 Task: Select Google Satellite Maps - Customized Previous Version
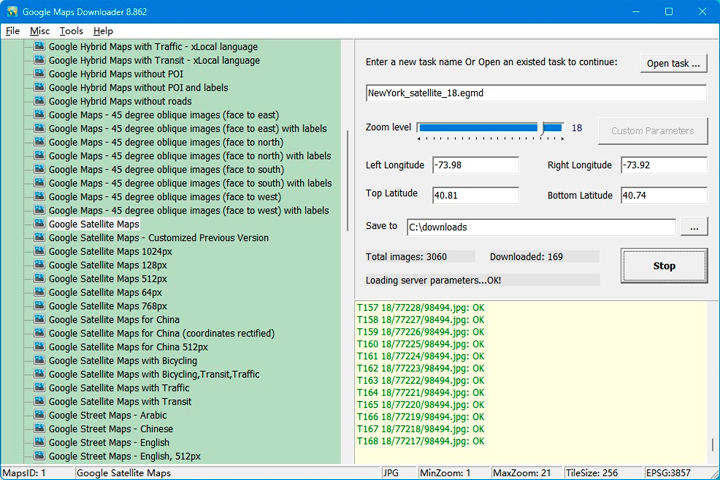pyautogui.click(x=159, y=237)
